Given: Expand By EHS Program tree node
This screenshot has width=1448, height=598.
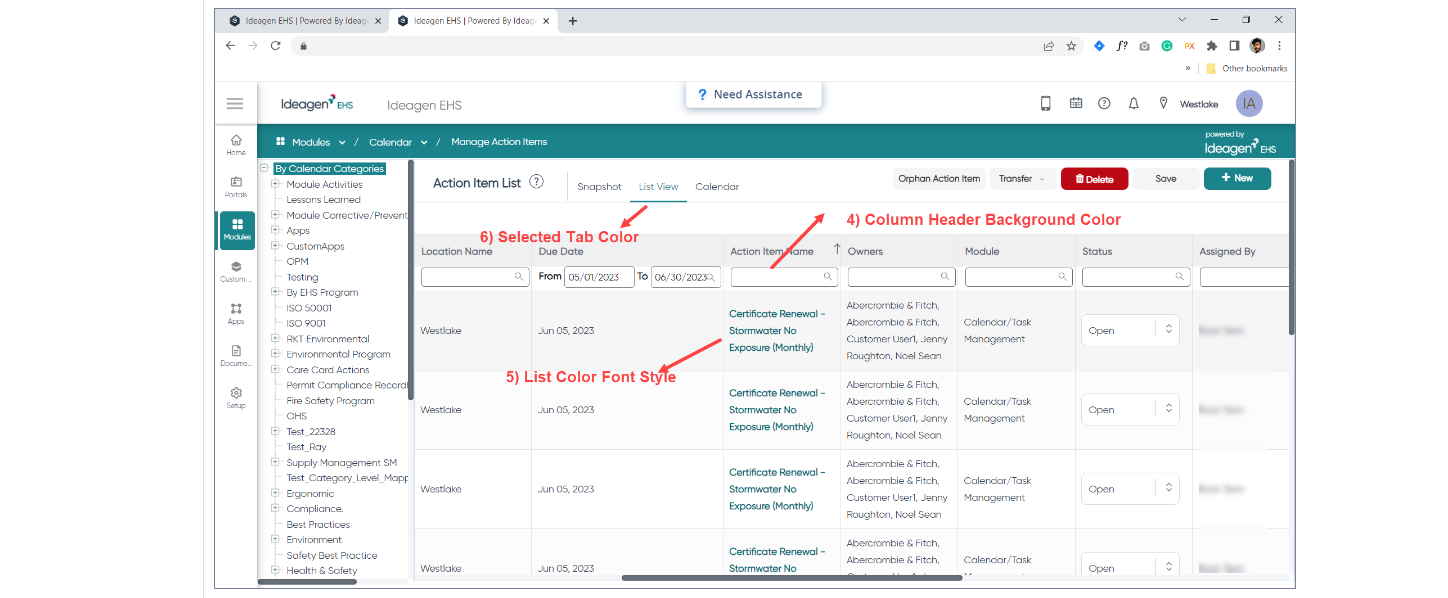Looking at the screenshot, I should tap(276, 292).
